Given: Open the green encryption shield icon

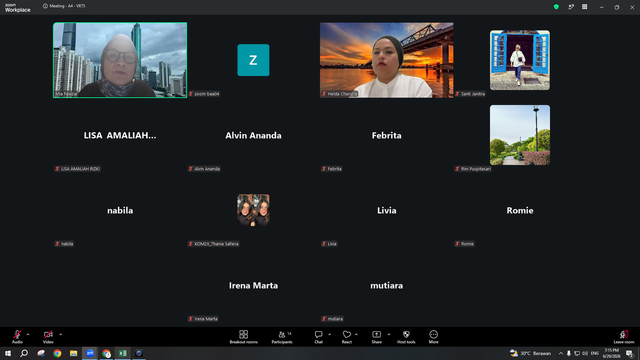Looking at the screenshot, I should tap(556, 7).
